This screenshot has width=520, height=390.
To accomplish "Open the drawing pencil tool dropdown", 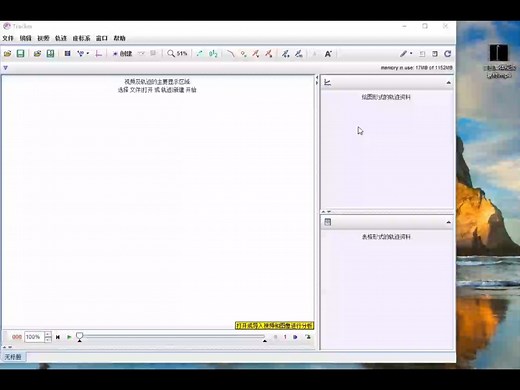I will pyautogui.click(x=406, y=54).
